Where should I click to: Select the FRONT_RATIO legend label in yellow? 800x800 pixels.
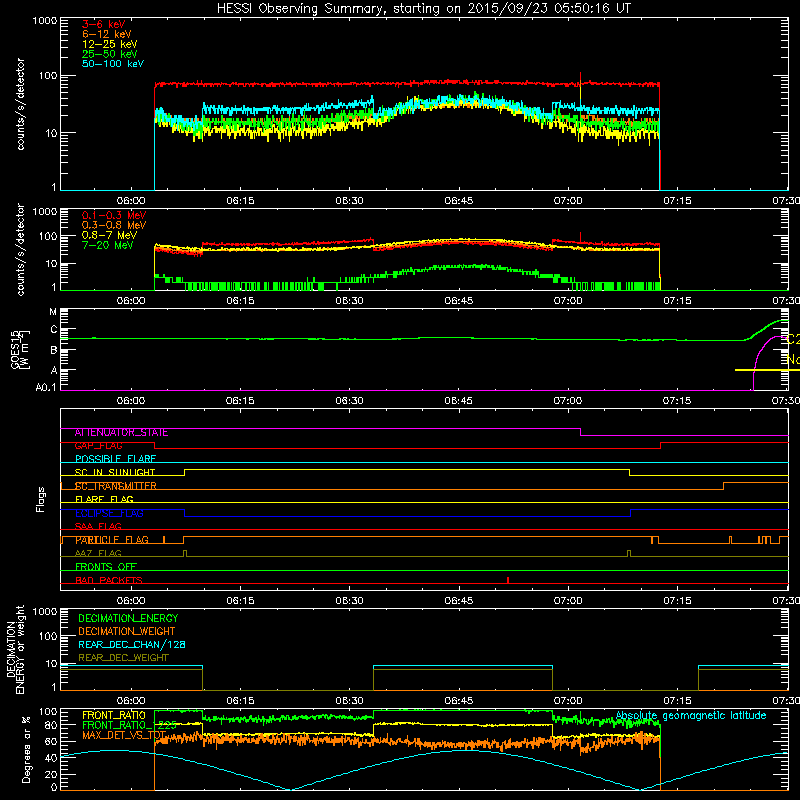[x=114, y=715]
